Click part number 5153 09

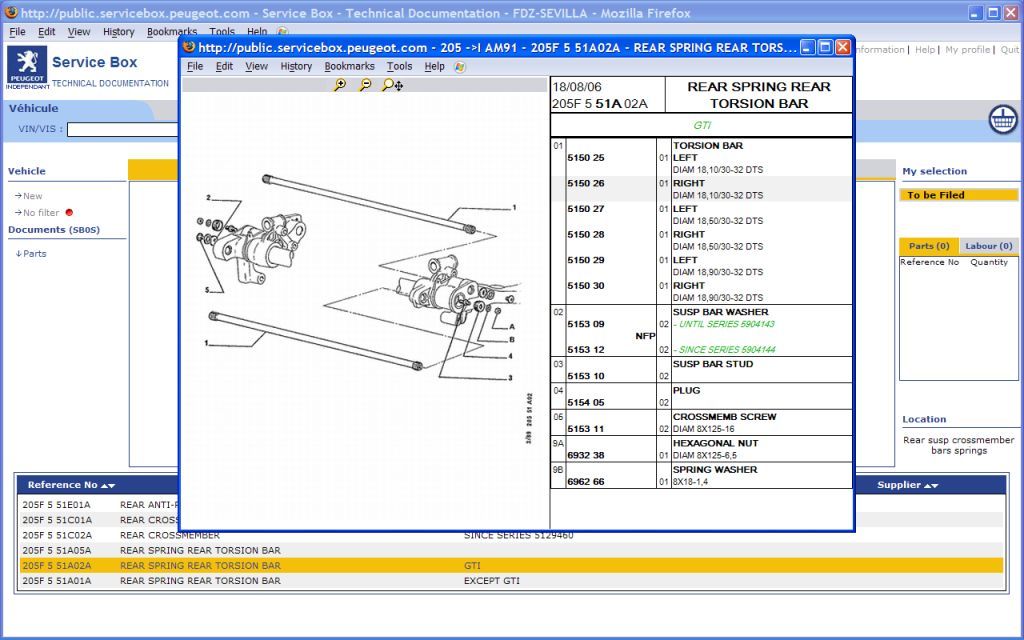tap(586, 324)
